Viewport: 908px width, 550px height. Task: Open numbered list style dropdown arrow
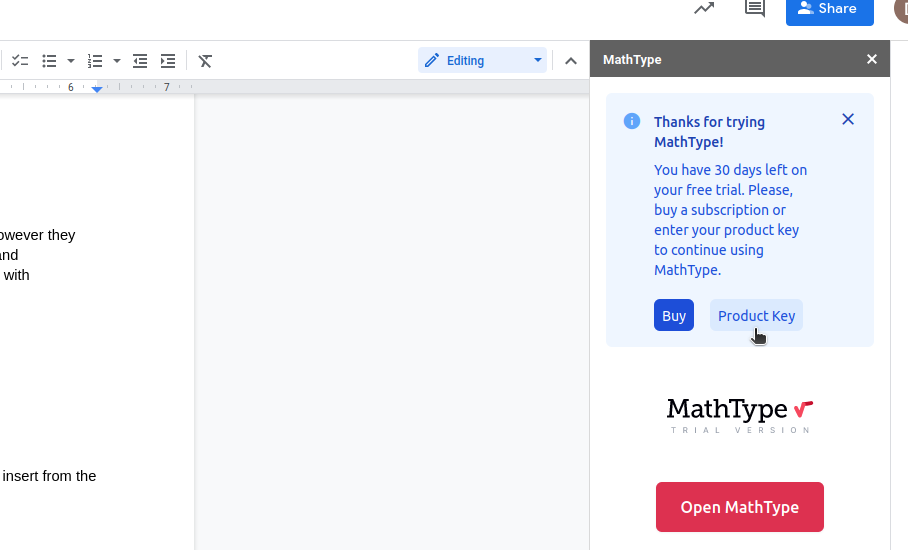coord(117,61)
